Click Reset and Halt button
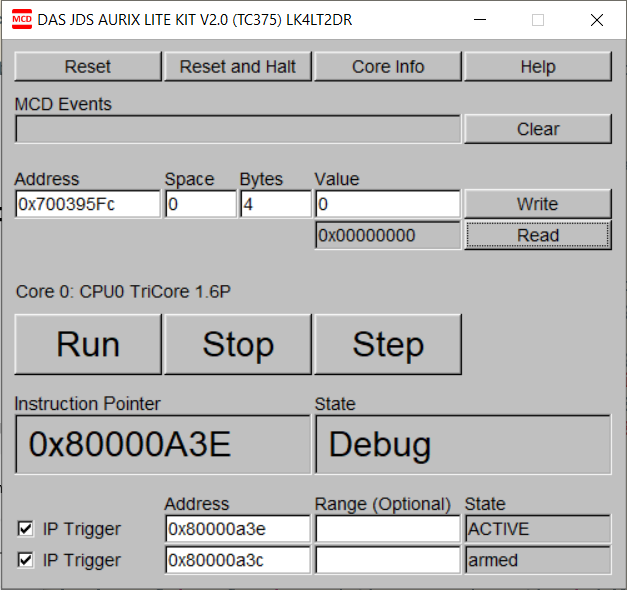 [238, 66]
